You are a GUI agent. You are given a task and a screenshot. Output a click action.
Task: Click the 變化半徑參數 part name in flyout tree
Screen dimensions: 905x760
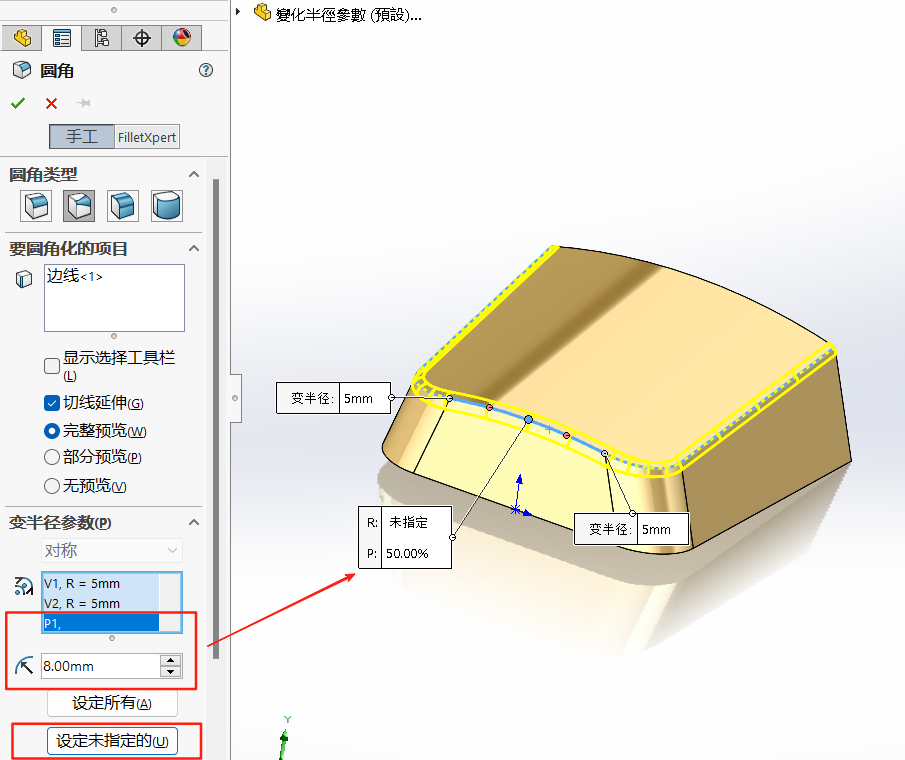pyautogui.click(x=348, y=14)
